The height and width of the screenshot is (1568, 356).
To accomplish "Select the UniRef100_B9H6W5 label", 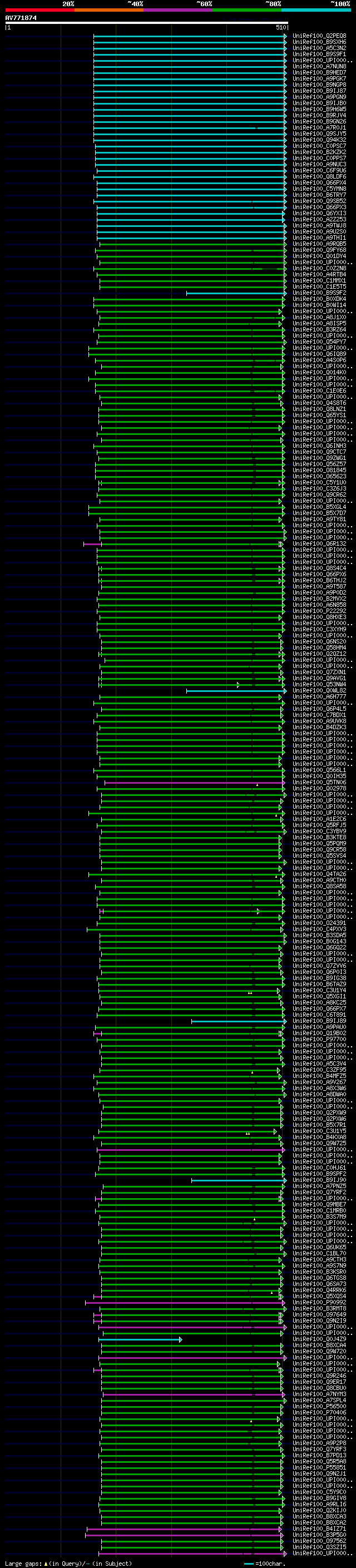I will (x=319, y=109).
